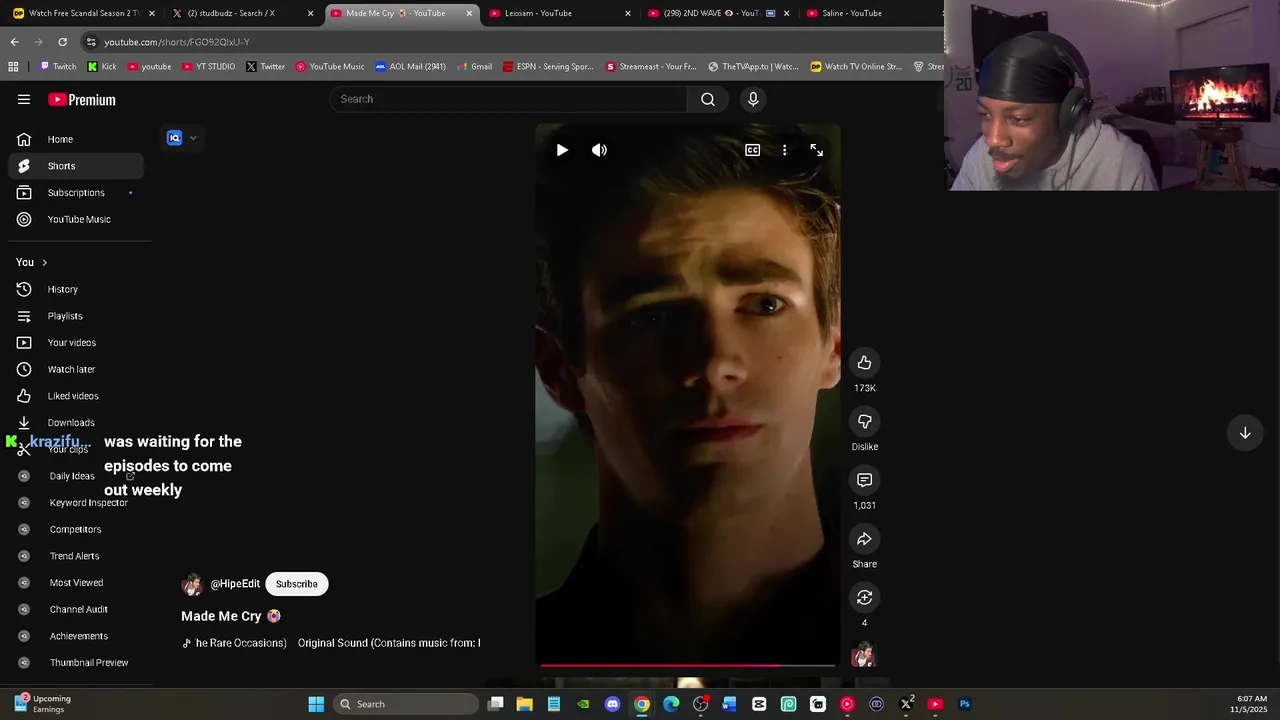Open YouTube Music in sidebar

76,219
